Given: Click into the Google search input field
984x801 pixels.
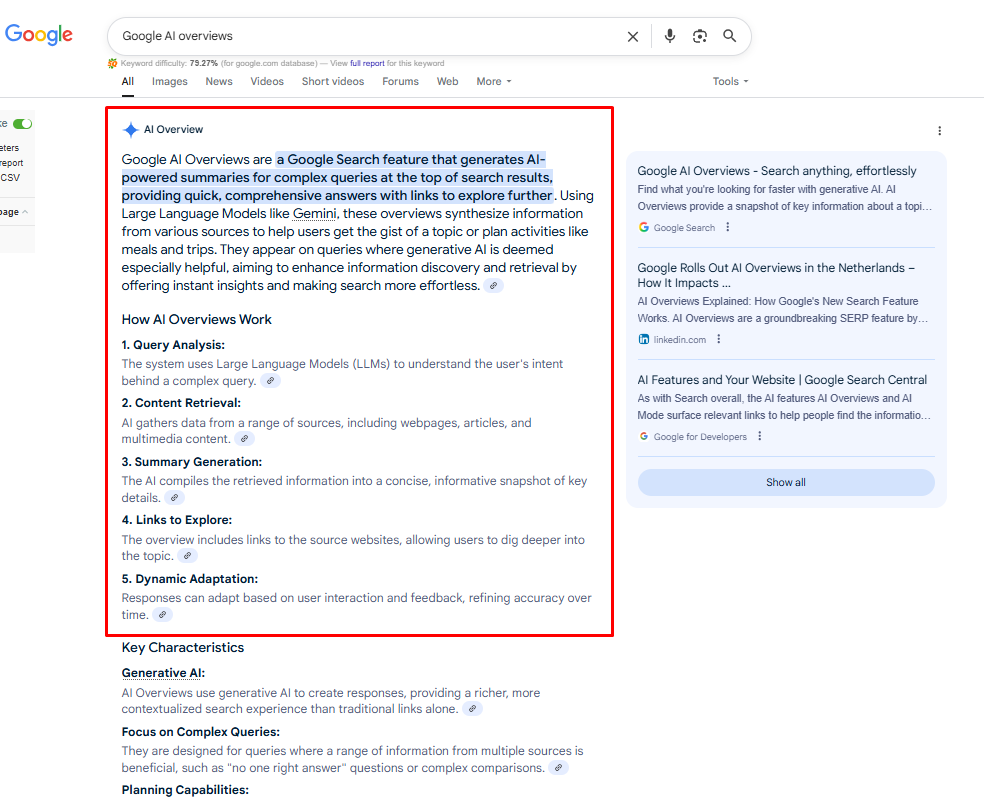Looking at the screenshot, I should (360, 37).
